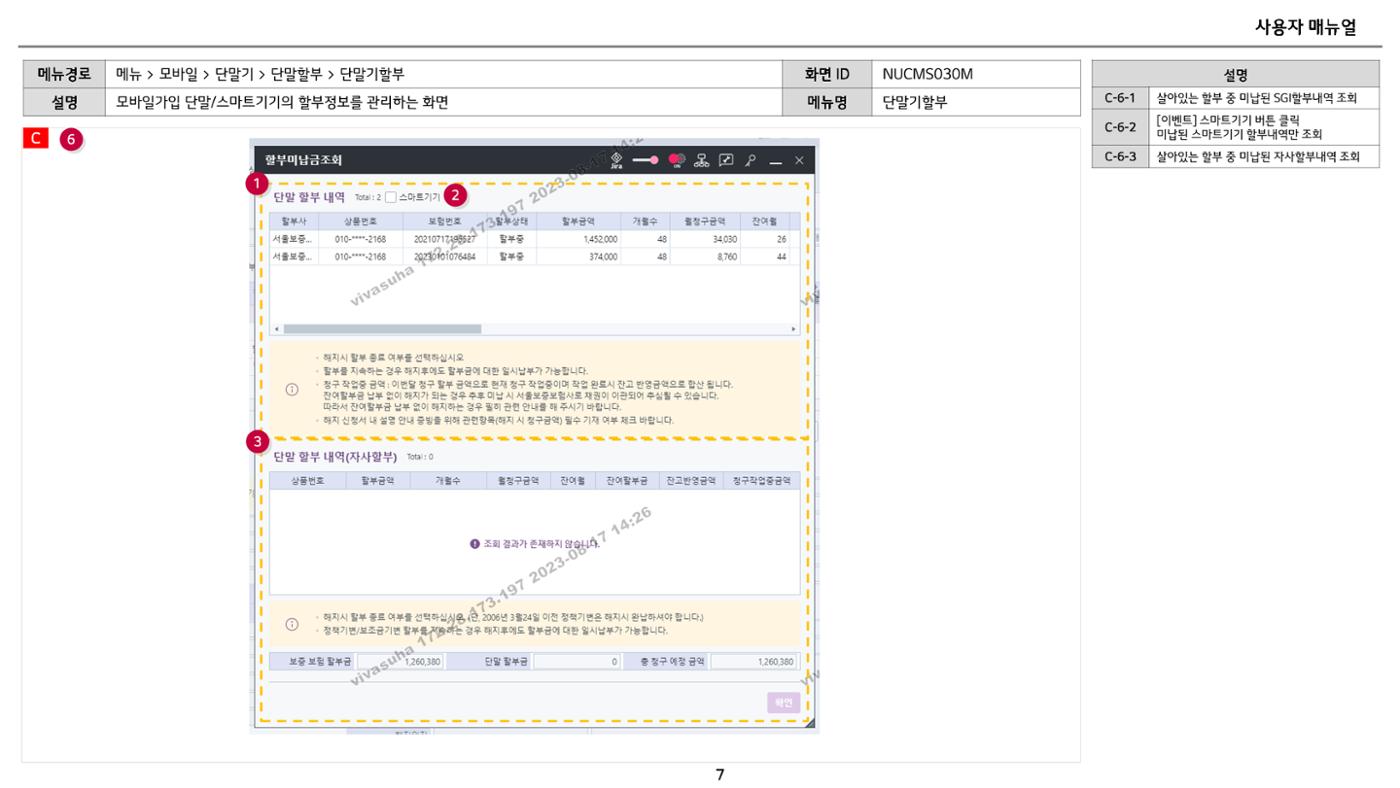
Task: Click the 보증 보험 할부금 field showing 1,260,380
Action: click(401, 661)
